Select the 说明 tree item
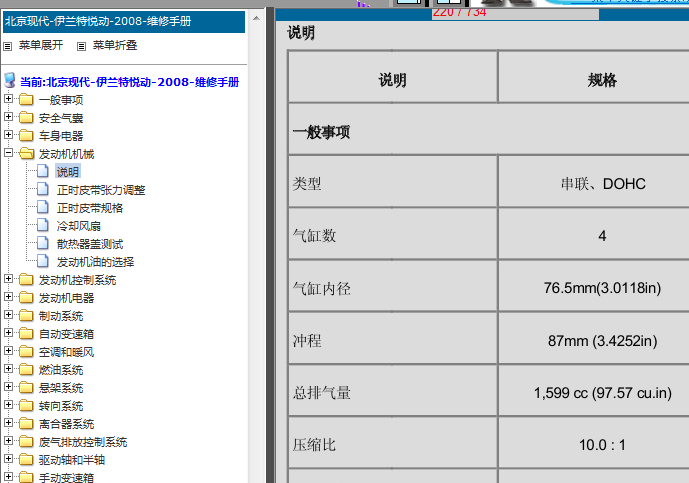Screen dimensions: 689x483 68,172
